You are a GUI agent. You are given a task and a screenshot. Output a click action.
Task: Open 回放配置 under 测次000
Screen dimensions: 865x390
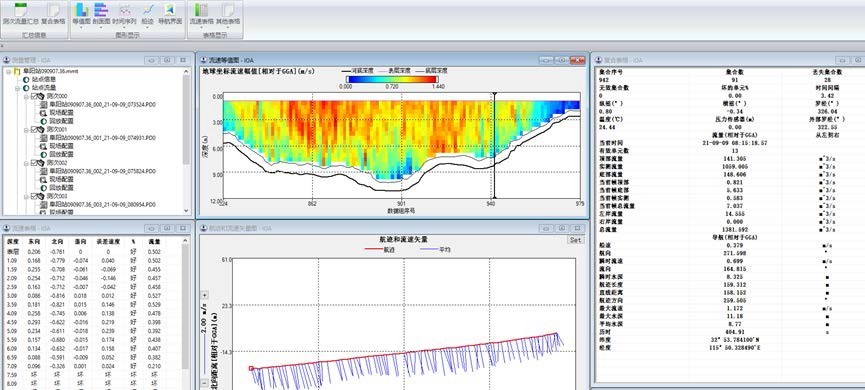(x=61, y=121)
